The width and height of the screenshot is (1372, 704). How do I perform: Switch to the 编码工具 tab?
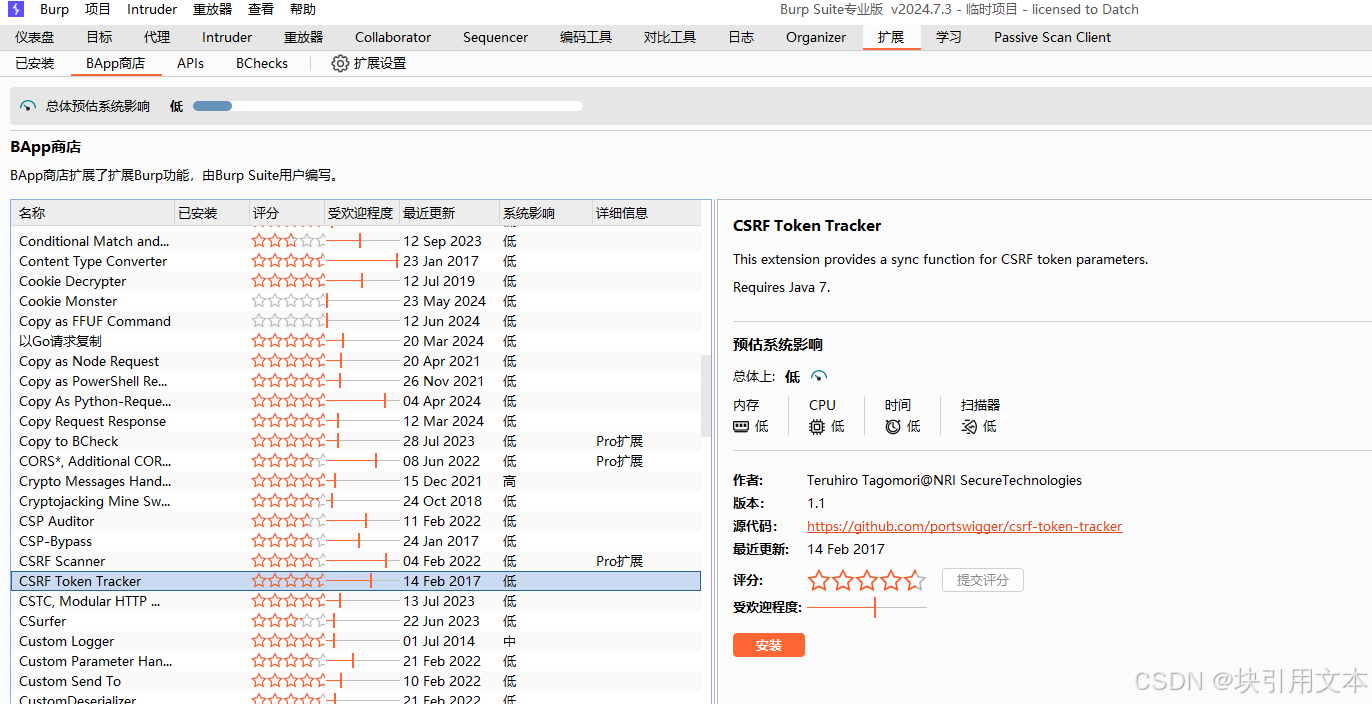(586, 37)
